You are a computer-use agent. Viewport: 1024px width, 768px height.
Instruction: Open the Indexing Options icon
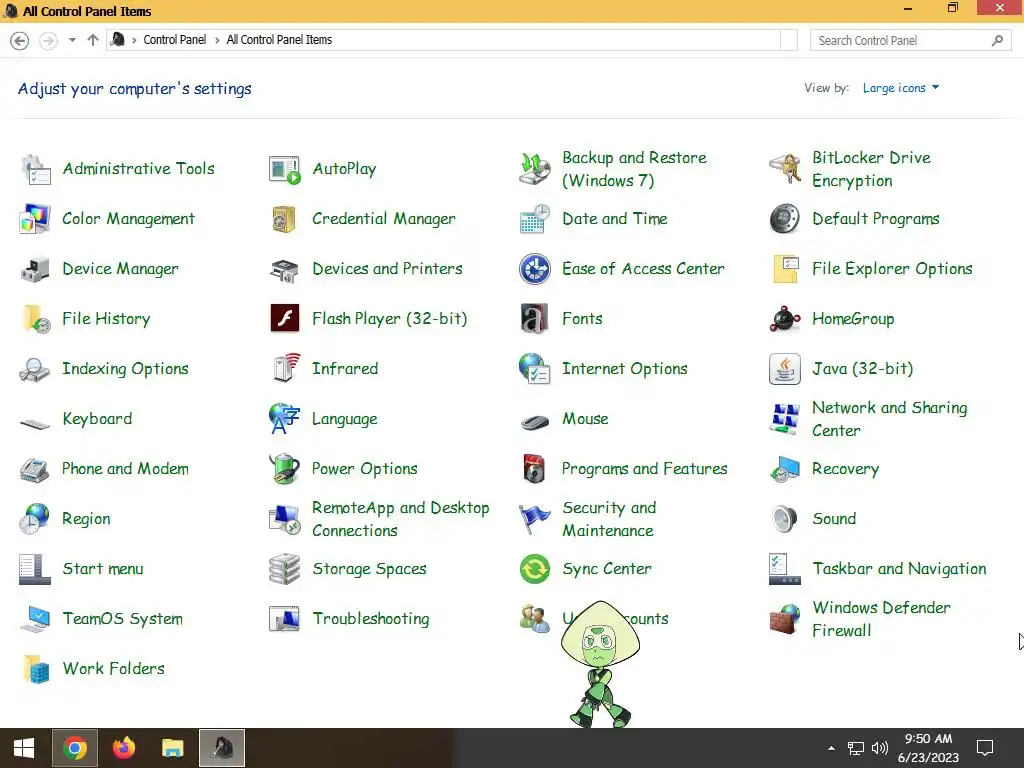pos(35,369)
